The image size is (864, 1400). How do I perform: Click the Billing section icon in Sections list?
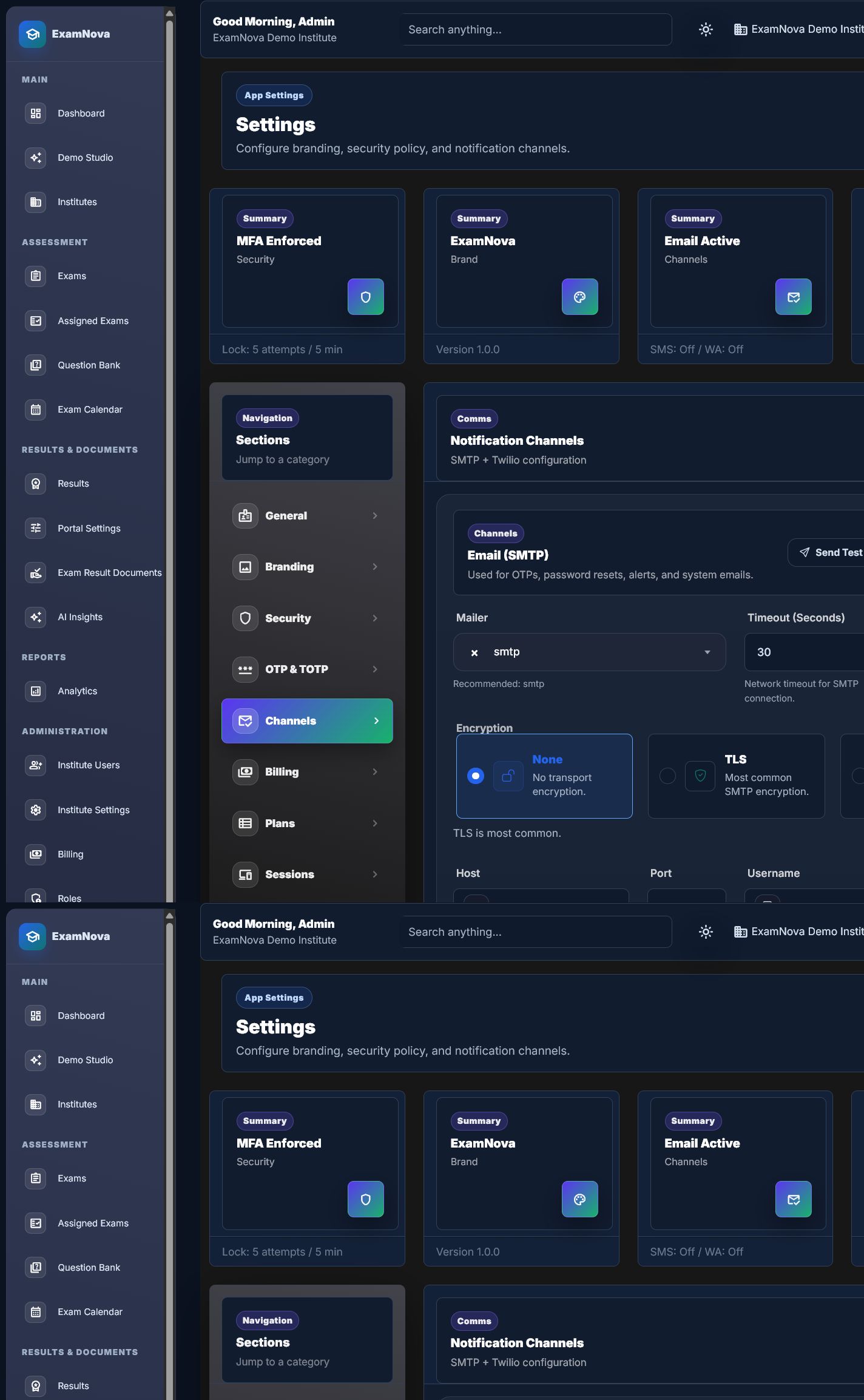tap(245, 771)
